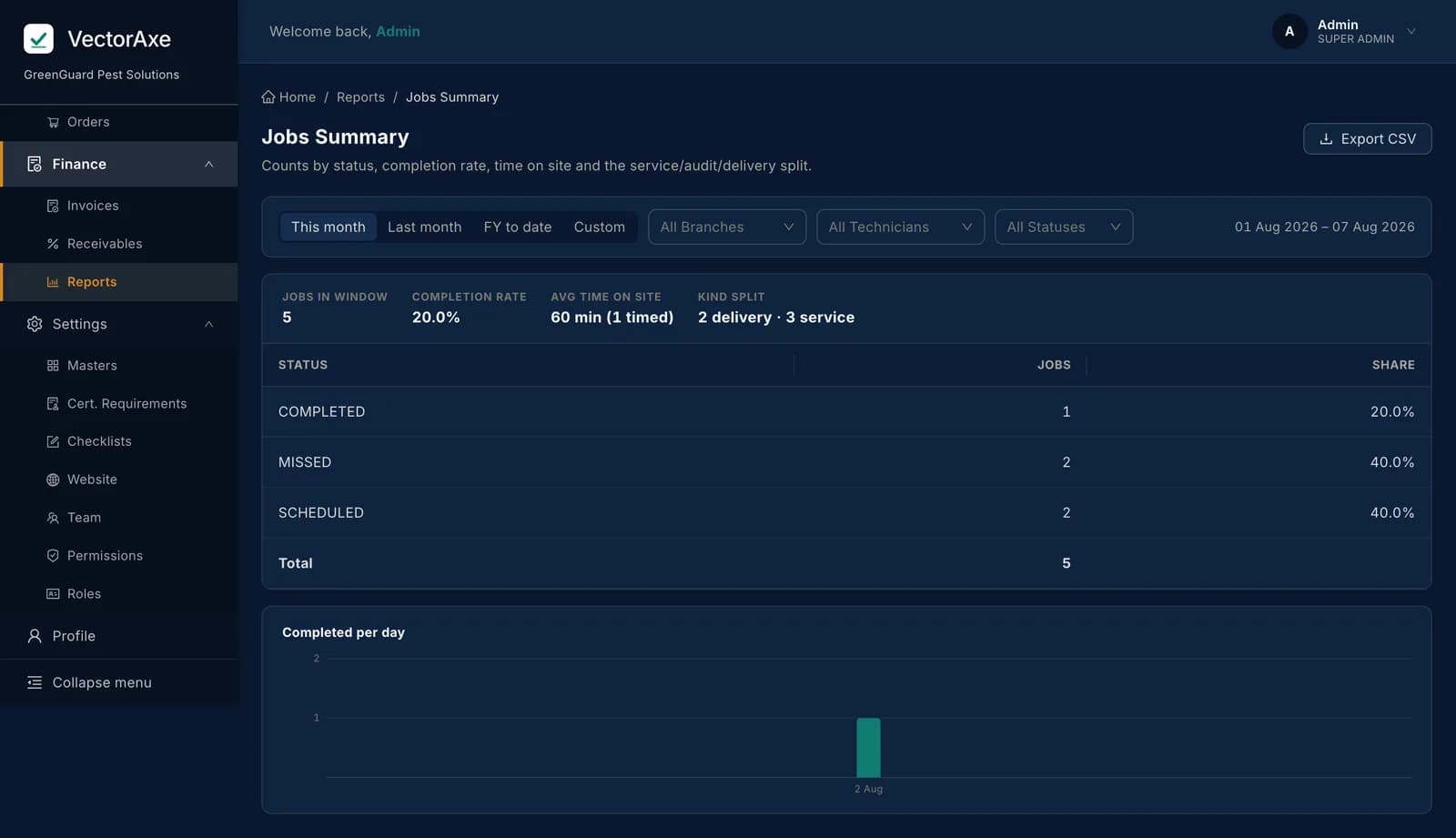Click the Website globe icon
This screenshot has width=1456, height=838.
[x=53, y=480]
